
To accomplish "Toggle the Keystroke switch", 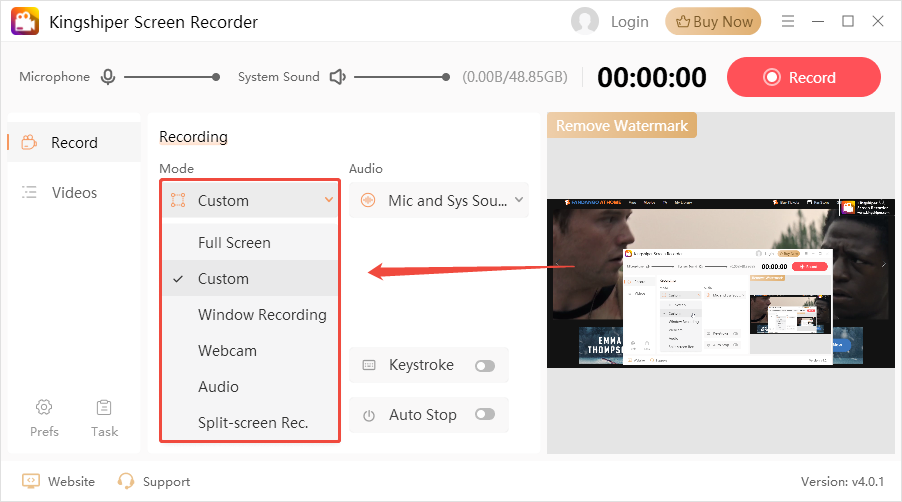I will (x=485, y=366).
